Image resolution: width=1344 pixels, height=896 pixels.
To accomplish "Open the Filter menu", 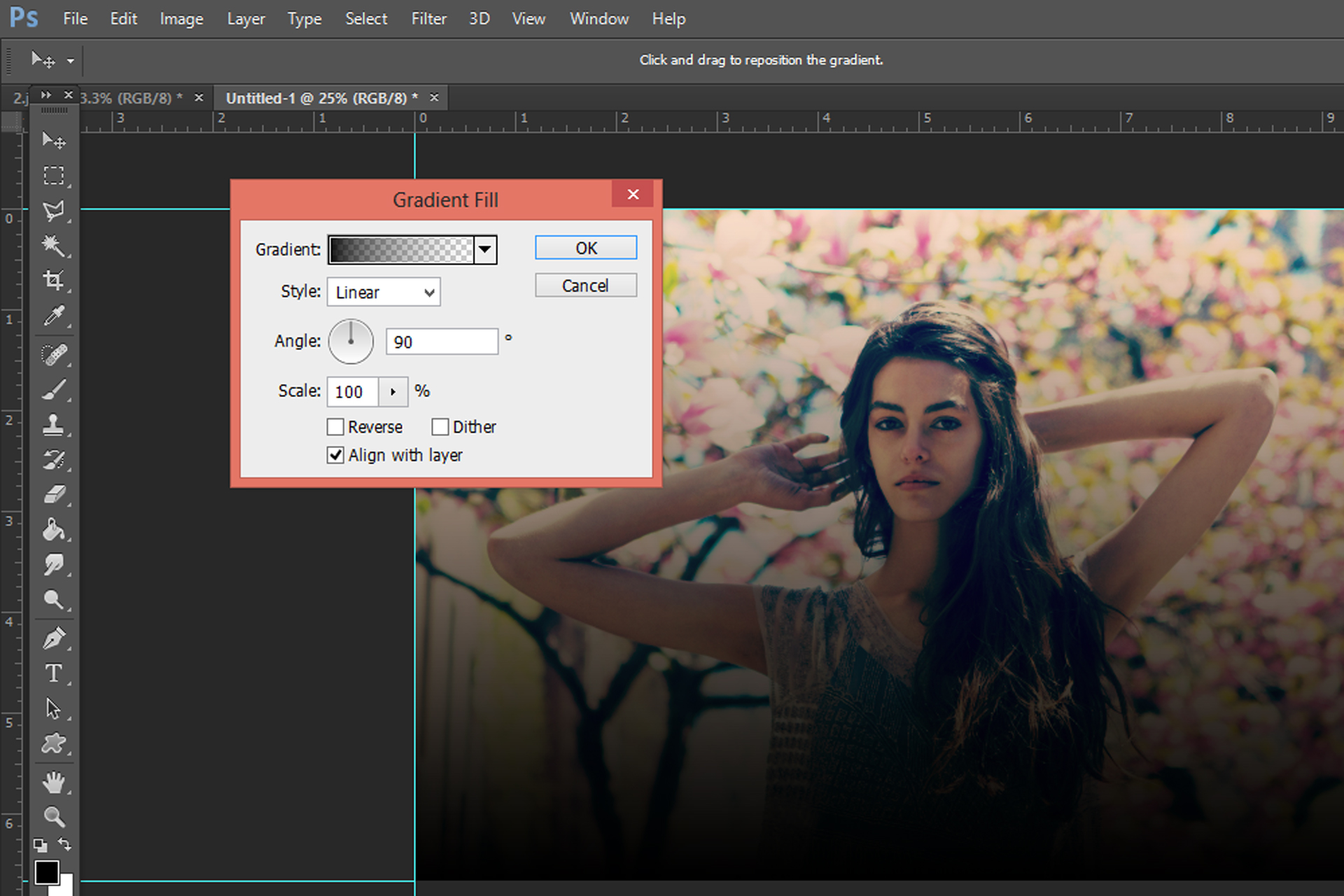I will (x=428, y=19).
